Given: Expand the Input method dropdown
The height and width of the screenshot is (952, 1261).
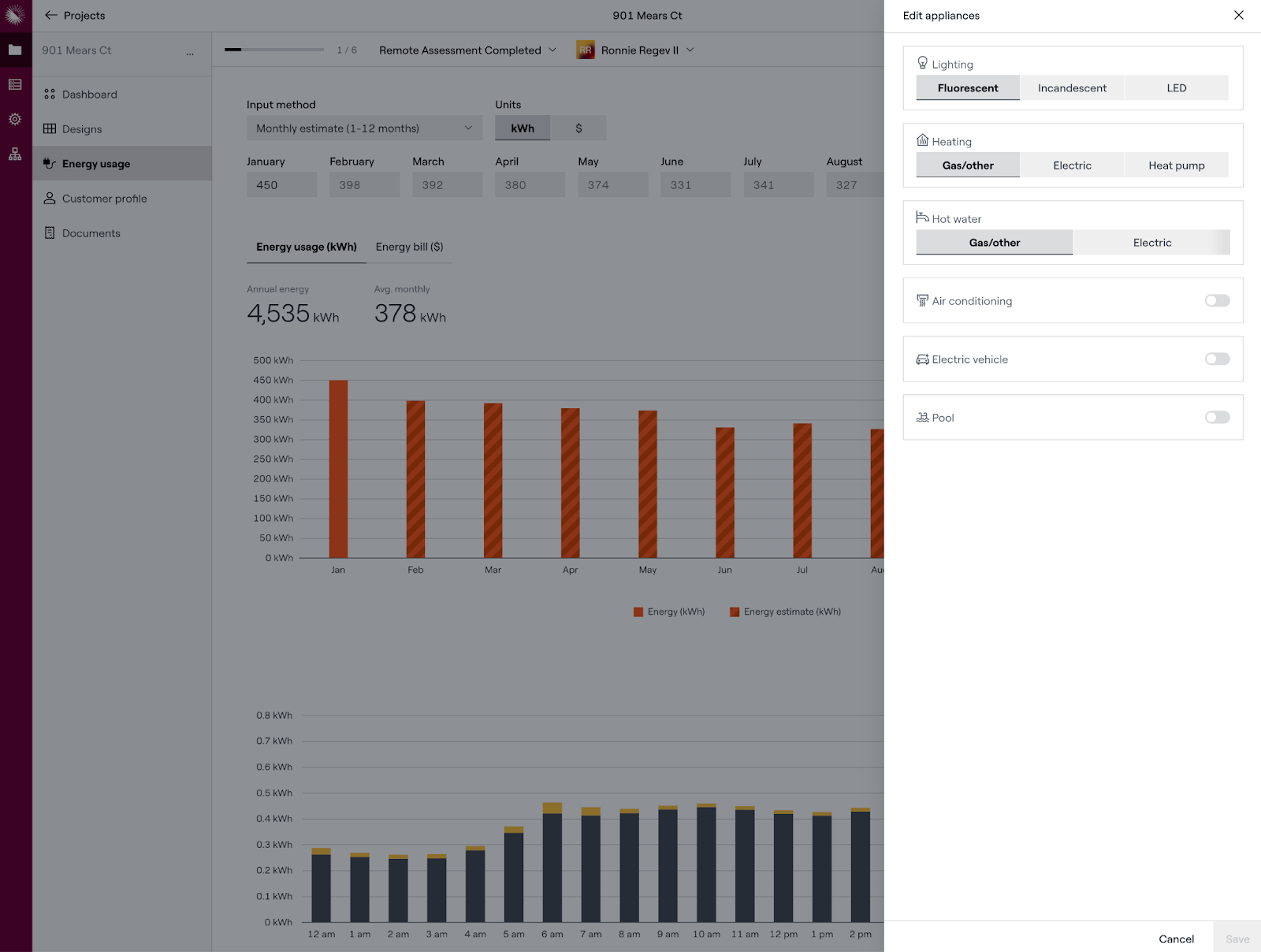Looking at the screenshot, I should tap(364, 128).
